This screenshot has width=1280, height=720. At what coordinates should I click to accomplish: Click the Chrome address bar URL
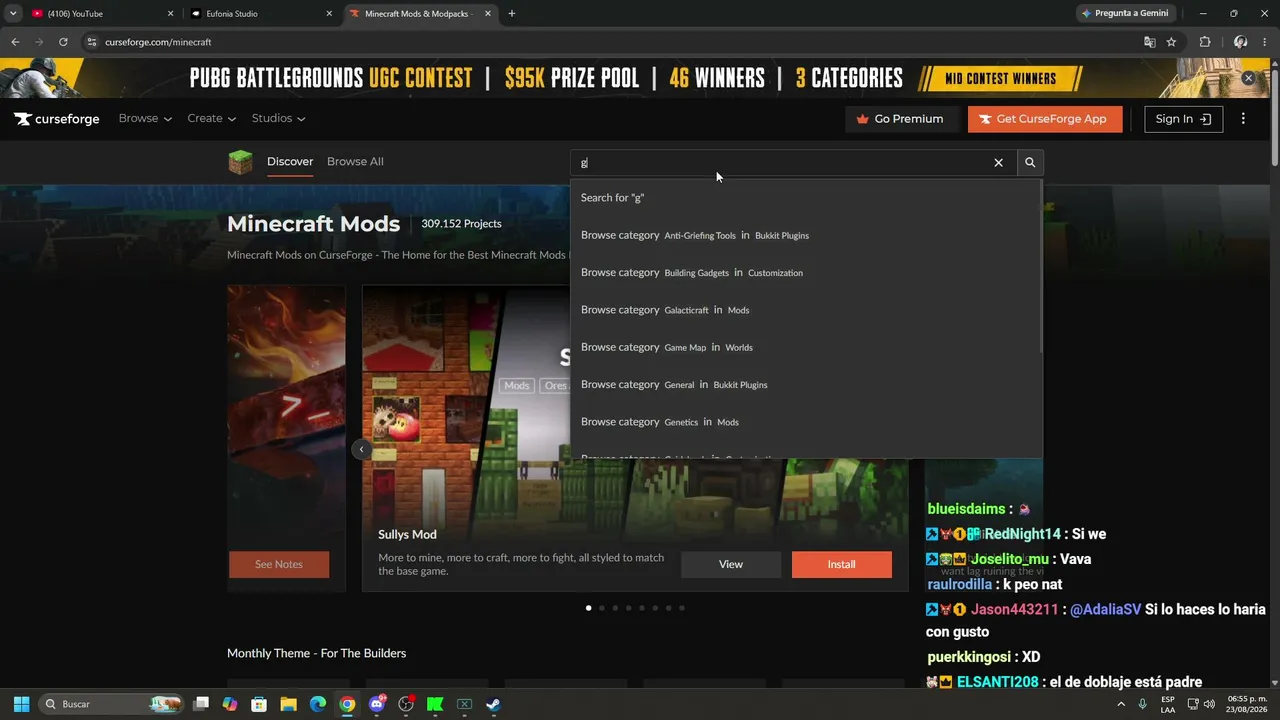pyautogui.click(x=158, y=42)
